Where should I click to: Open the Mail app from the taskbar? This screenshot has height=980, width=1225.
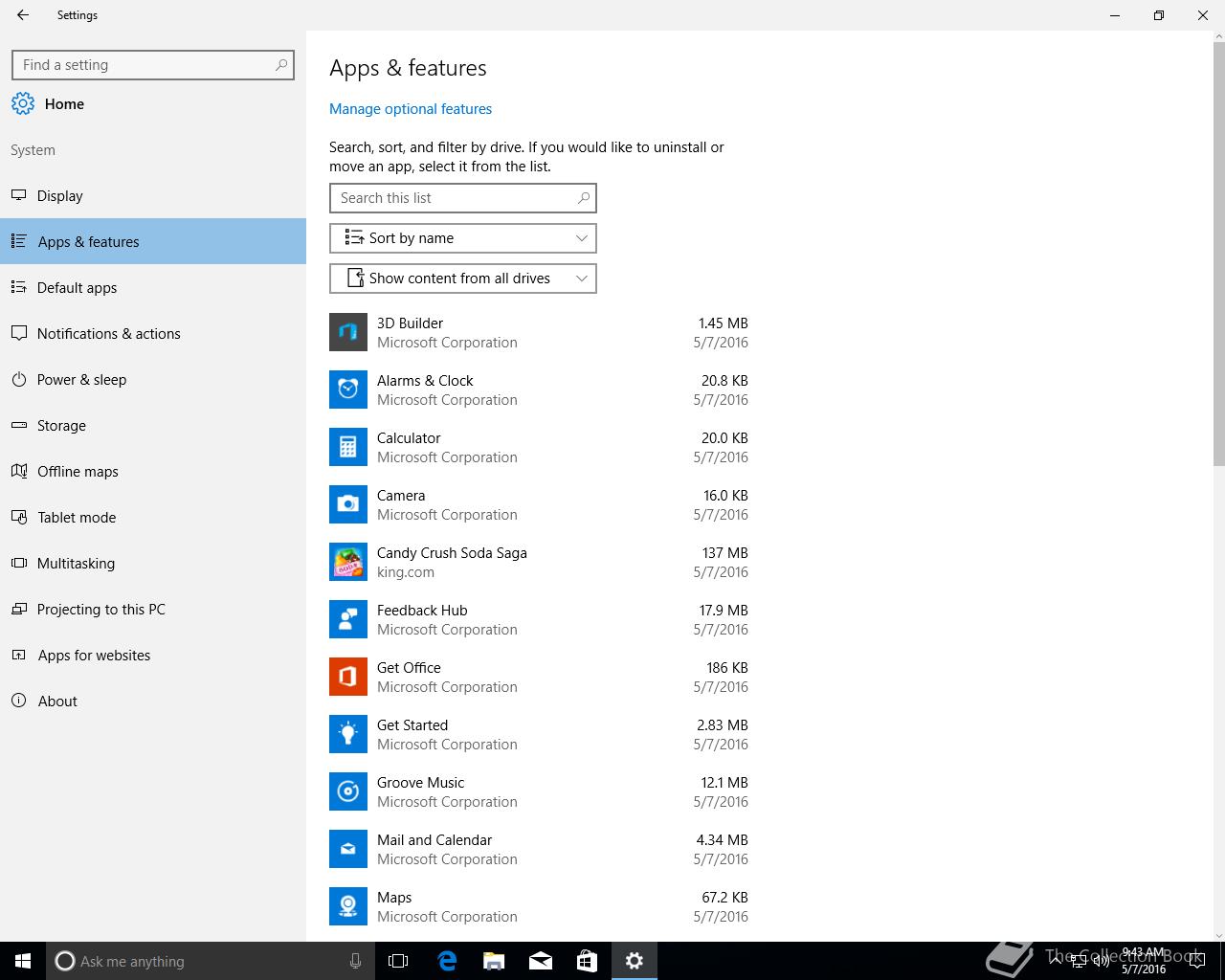coord(540,961)
